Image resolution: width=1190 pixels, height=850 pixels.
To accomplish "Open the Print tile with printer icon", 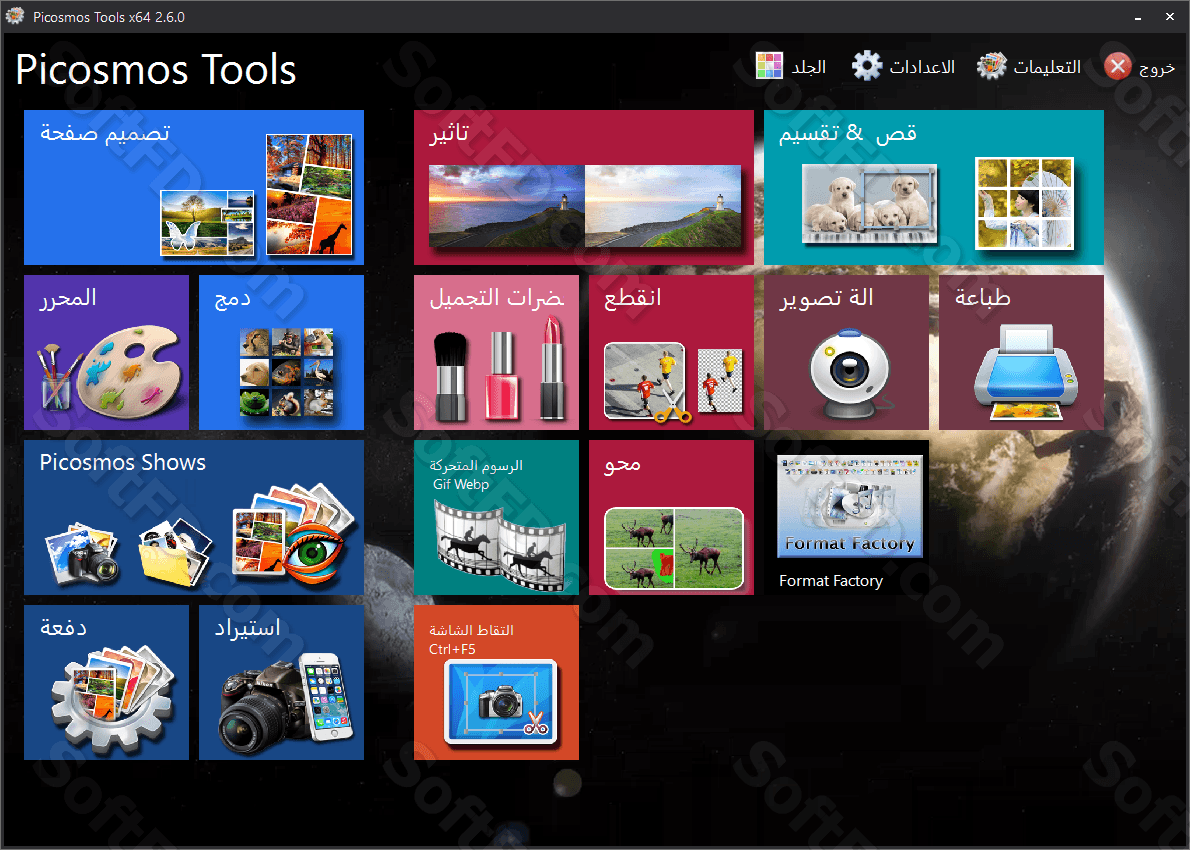I will (1021, 352).
